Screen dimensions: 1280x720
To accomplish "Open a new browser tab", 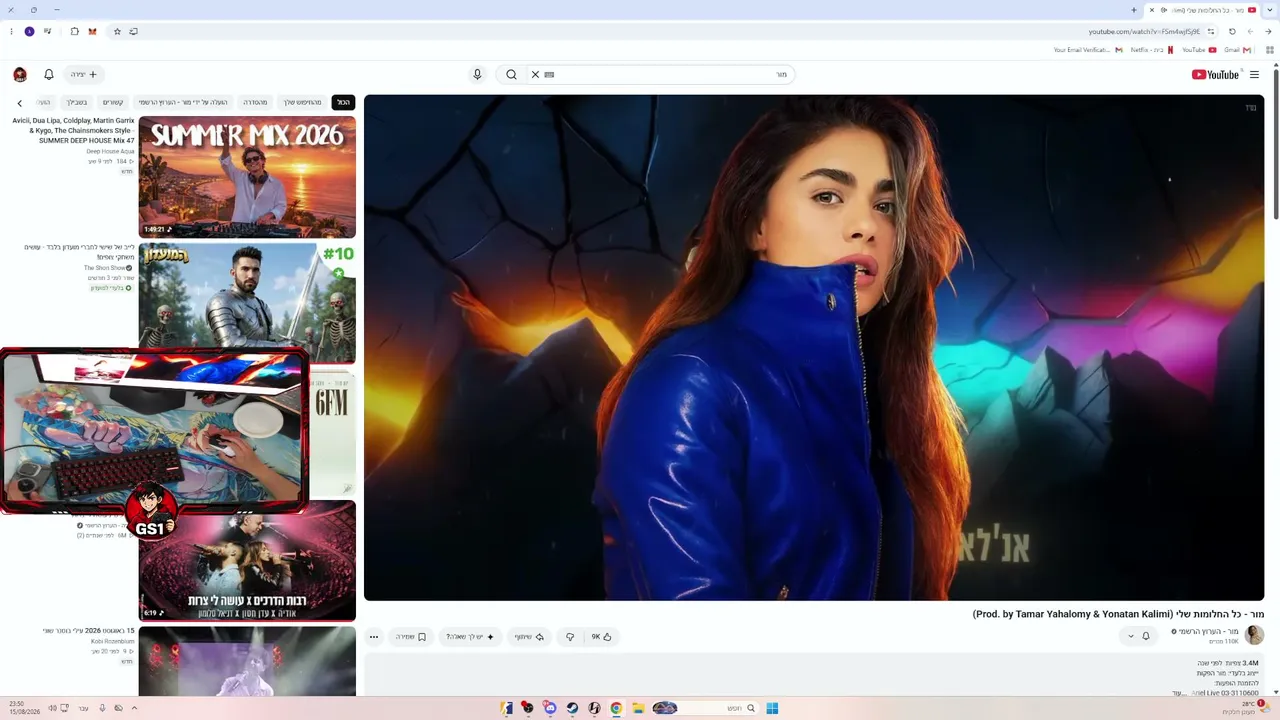I will [1133, 10].
